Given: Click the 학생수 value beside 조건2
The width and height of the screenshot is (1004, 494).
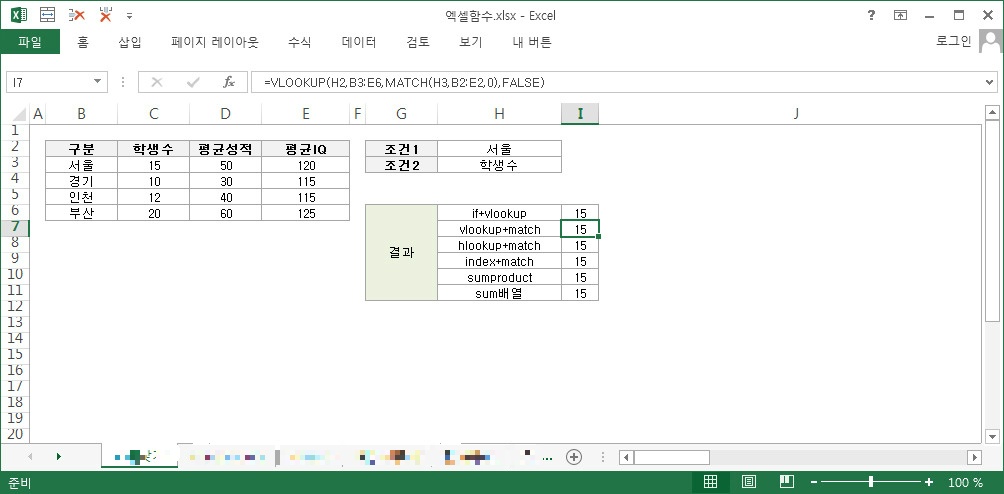Looking at the screenshot, I should [499, 165].
